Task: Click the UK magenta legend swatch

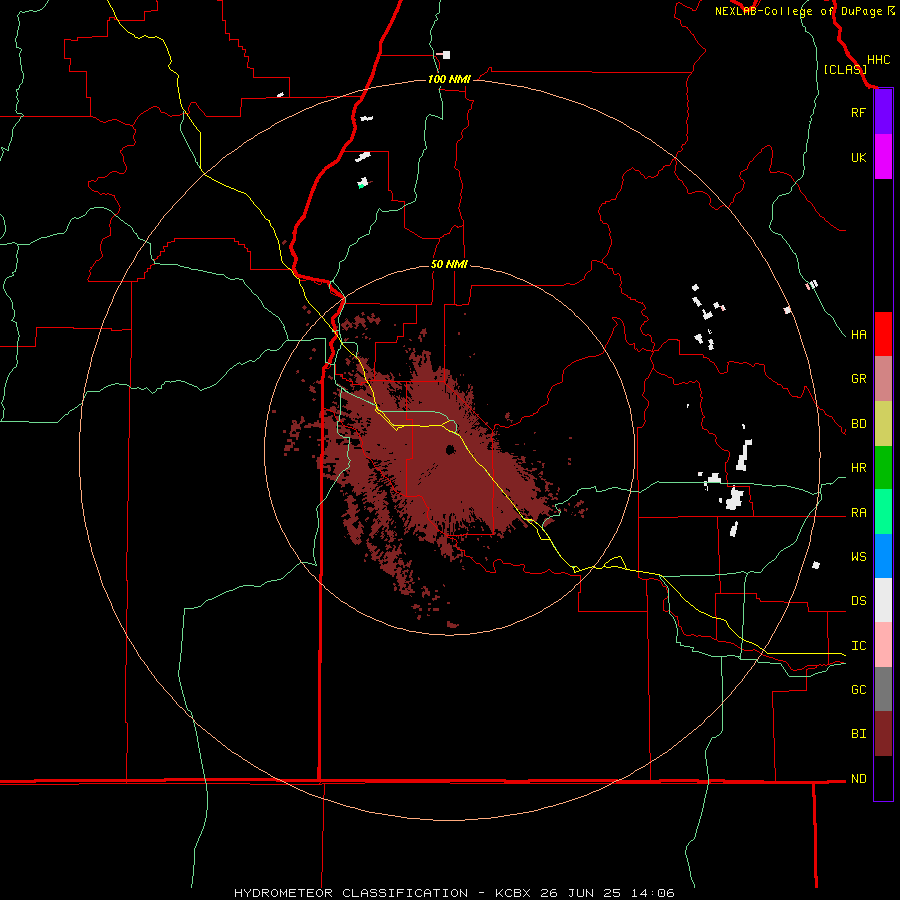Action: 883,157
